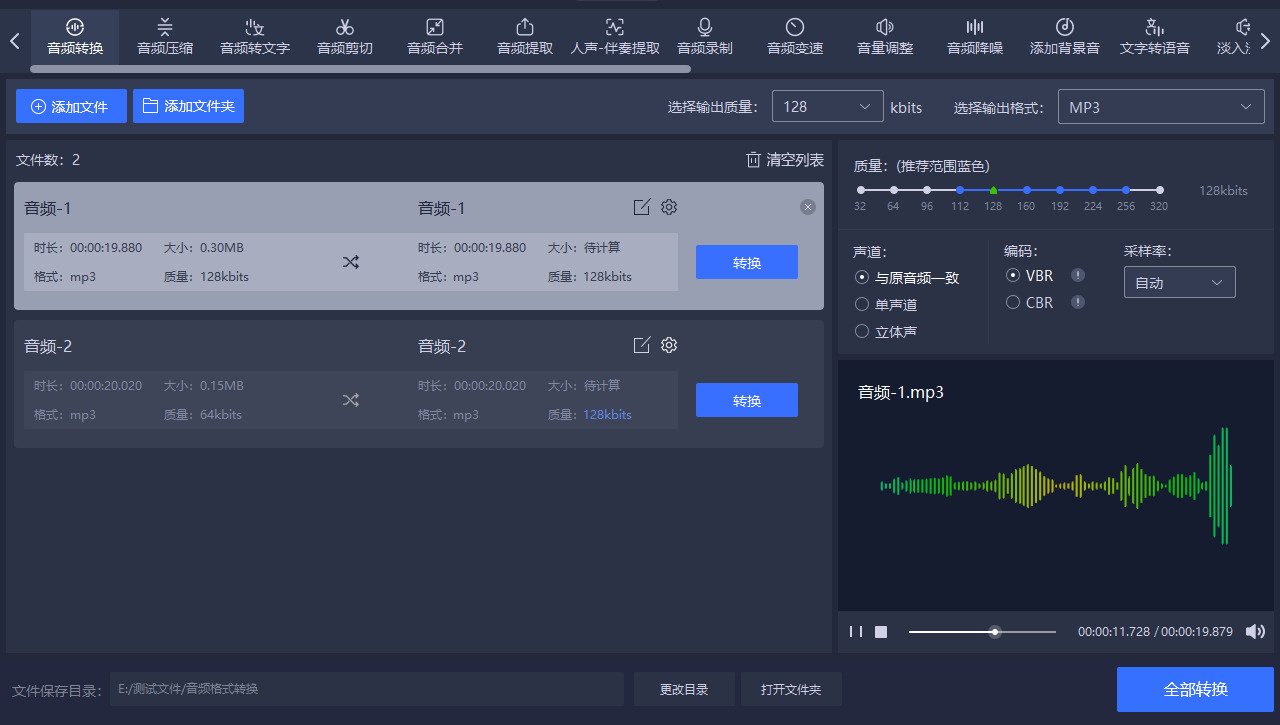1280x725 pixels.
Task: Open the 音频转文字 speech-to-text tool
Action: pyautogui.click(x=255, y=36)
